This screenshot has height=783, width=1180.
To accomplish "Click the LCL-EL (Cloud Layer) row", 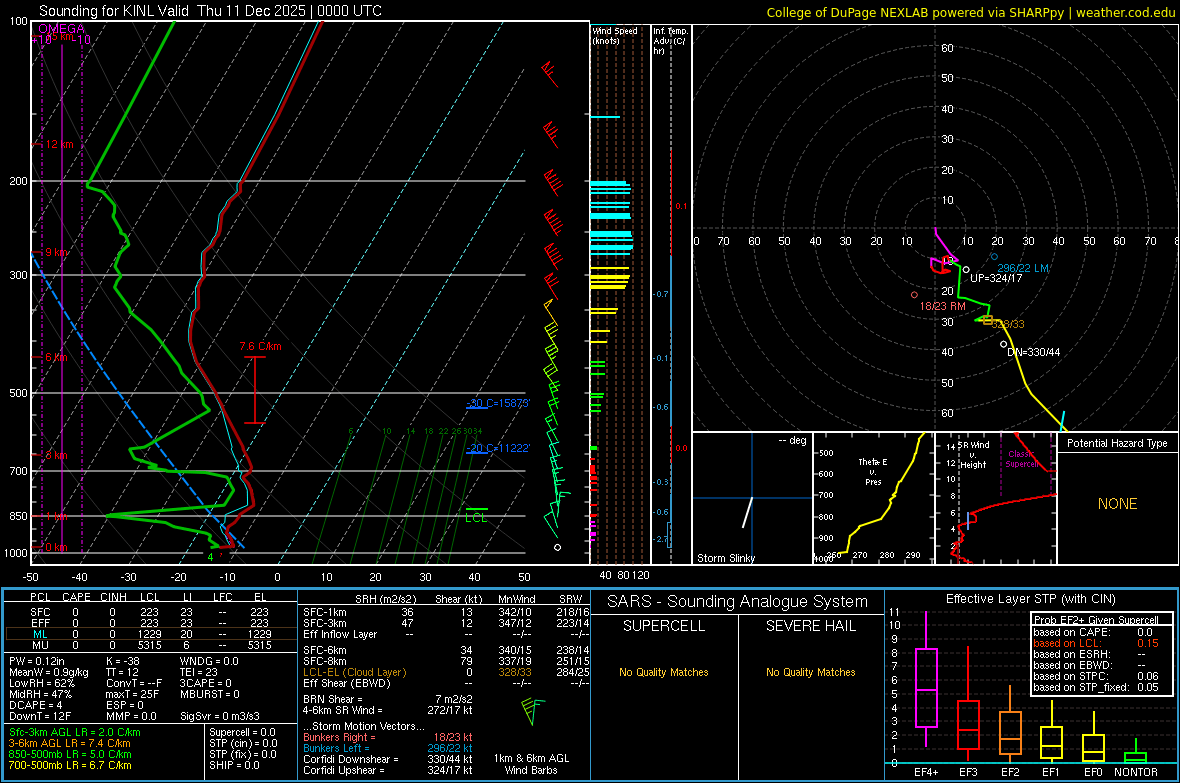I will 446,672.
